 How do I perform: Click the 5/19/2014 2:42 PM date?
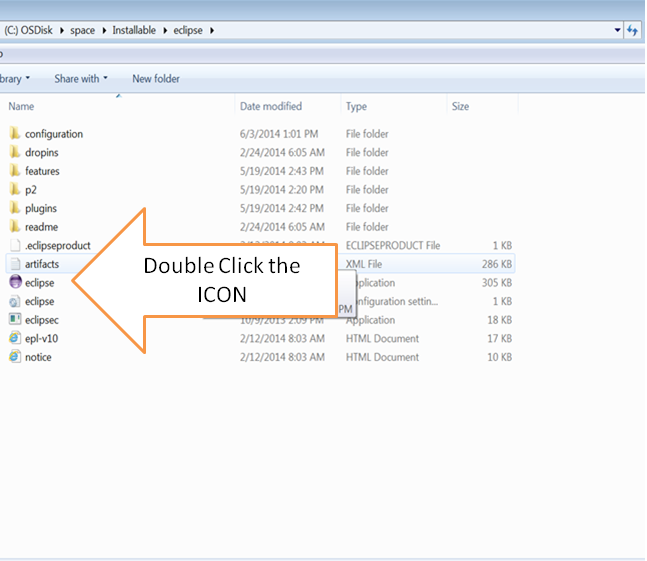click(x=282, y=208)
